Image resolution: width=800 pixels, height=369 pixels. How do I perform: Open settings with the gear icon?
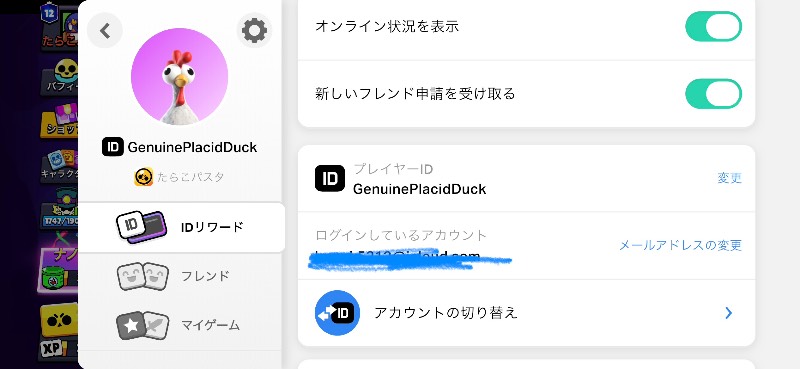click(254, 31)
